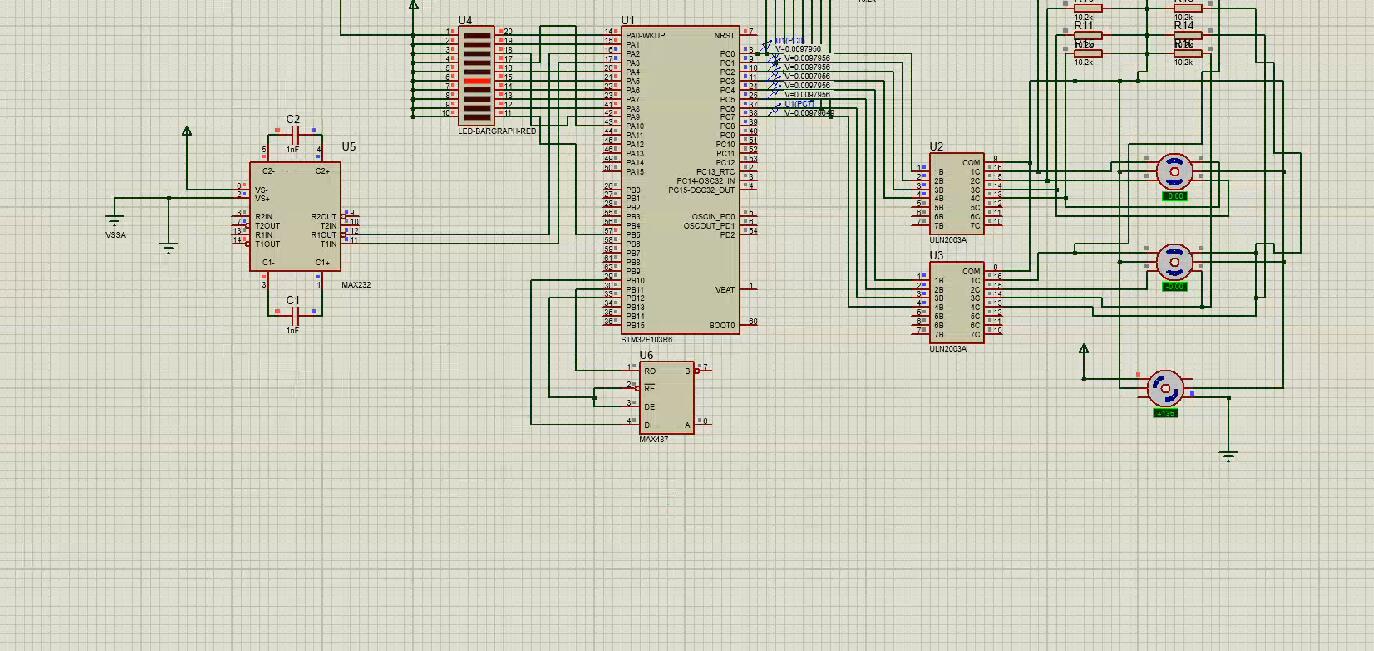Viewport: 1374px width, 651px height.
Task: Select the middle stepper motor symbol
Action: pyautogui.click(x=1174, y=262)
